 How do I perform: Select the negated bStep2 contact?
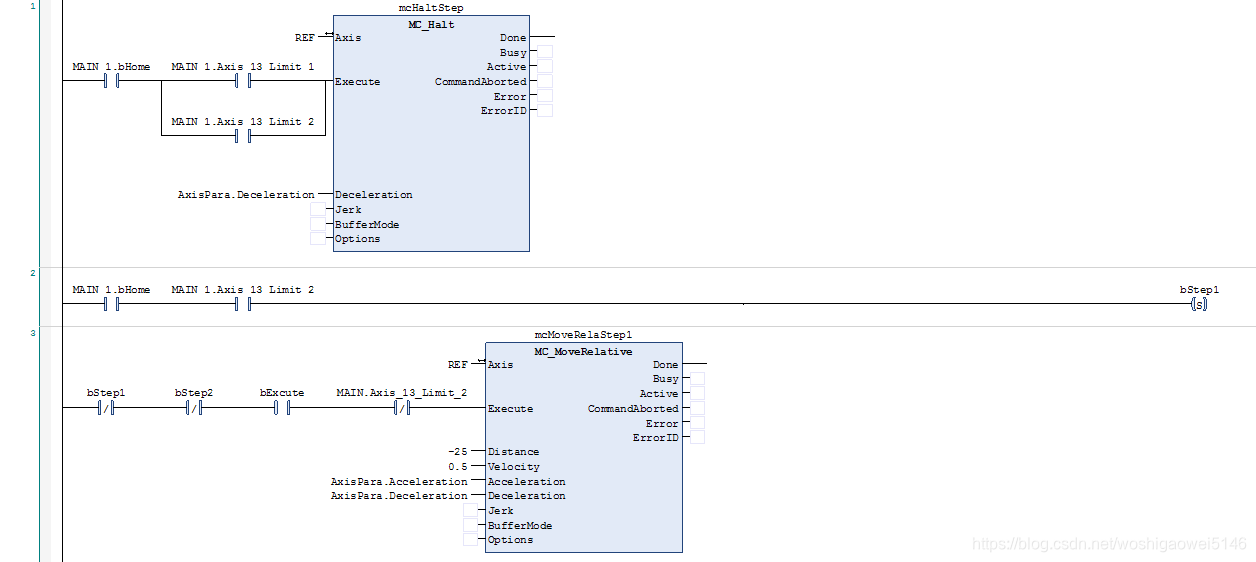(x=194, y=408)
